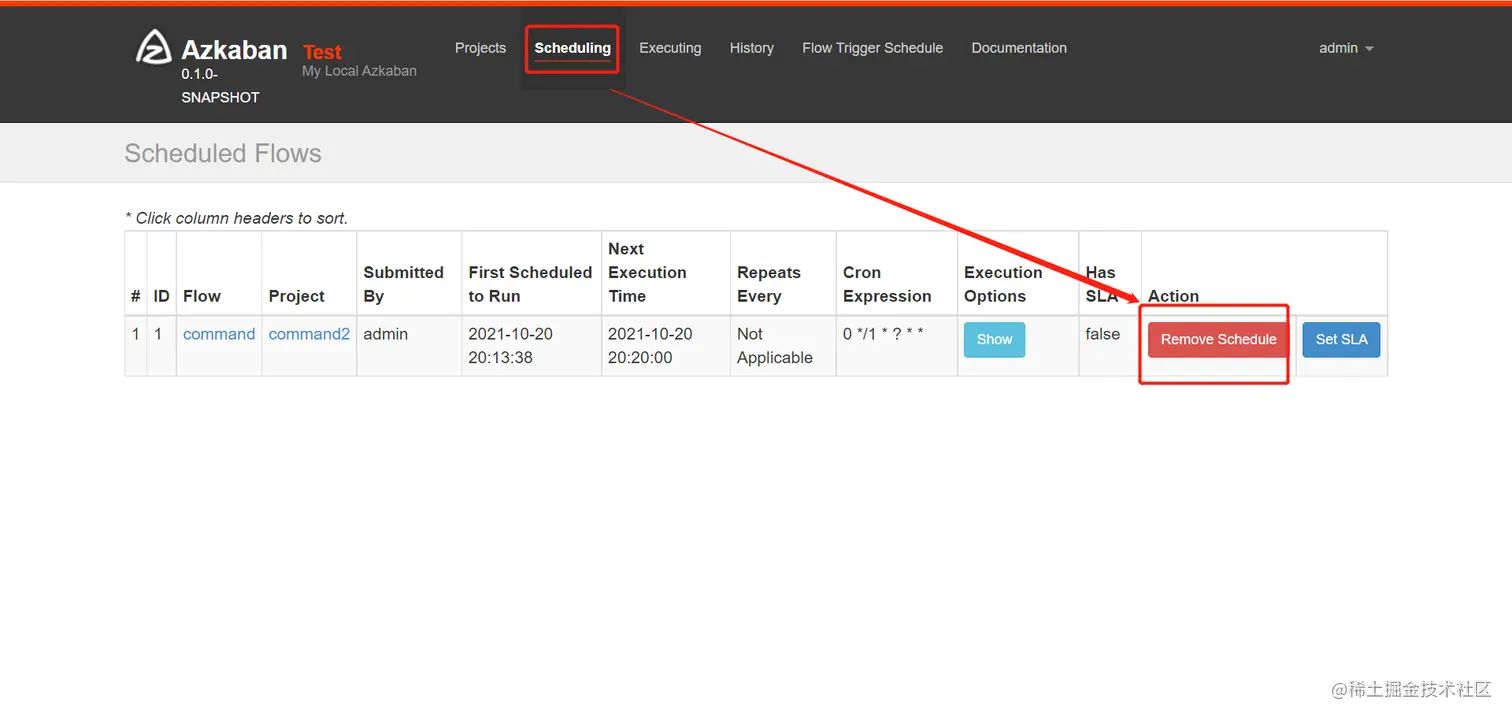
Task: Open the command flow link
Action: tap(219, 334)
